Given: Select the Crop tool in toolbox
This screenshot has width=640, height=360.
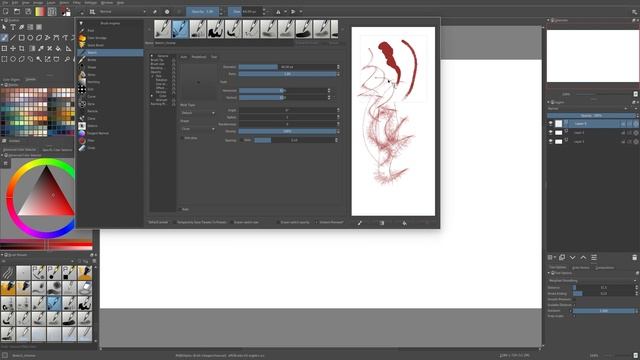Looking at the screenshot, I should pyautogui.click(x=22, y=49).
